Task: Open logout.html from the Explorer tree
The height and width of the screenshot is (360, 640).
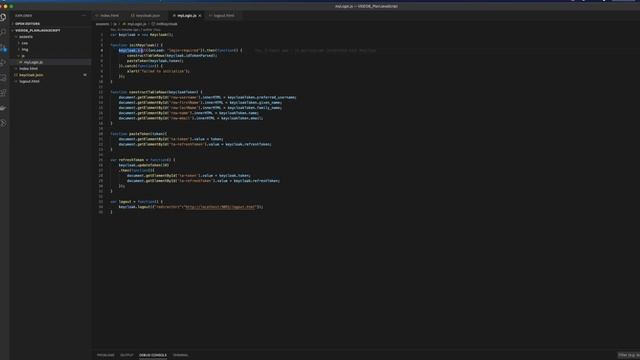Action: (x=29, y=81)
